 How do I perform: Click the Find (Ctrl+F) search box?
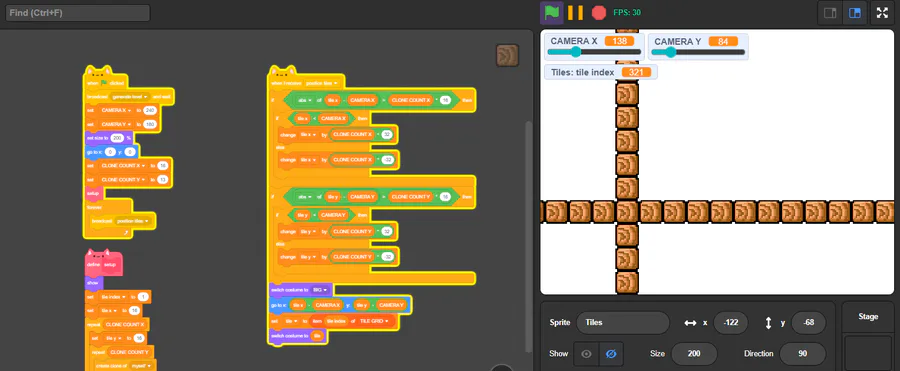[x=77, y=13]
